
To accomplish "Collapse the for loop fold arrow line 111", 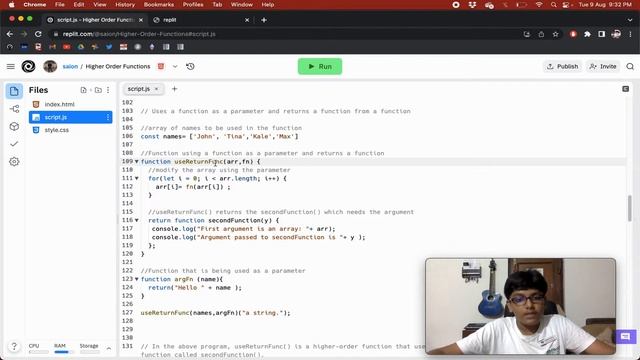I will click(x=137, y=178).
